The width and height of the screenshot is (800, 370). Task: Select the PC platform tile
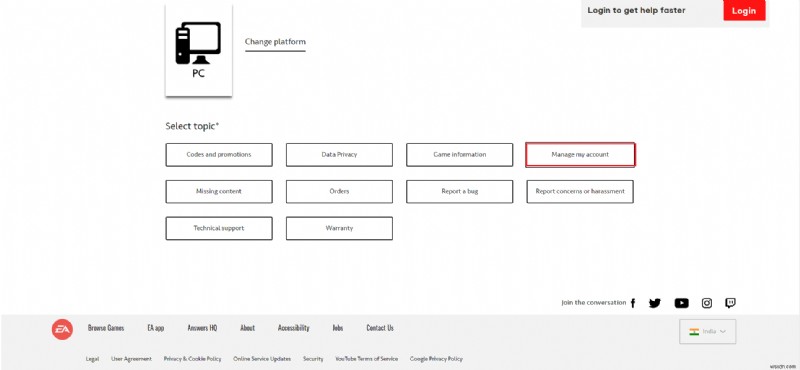click(198, 50)
